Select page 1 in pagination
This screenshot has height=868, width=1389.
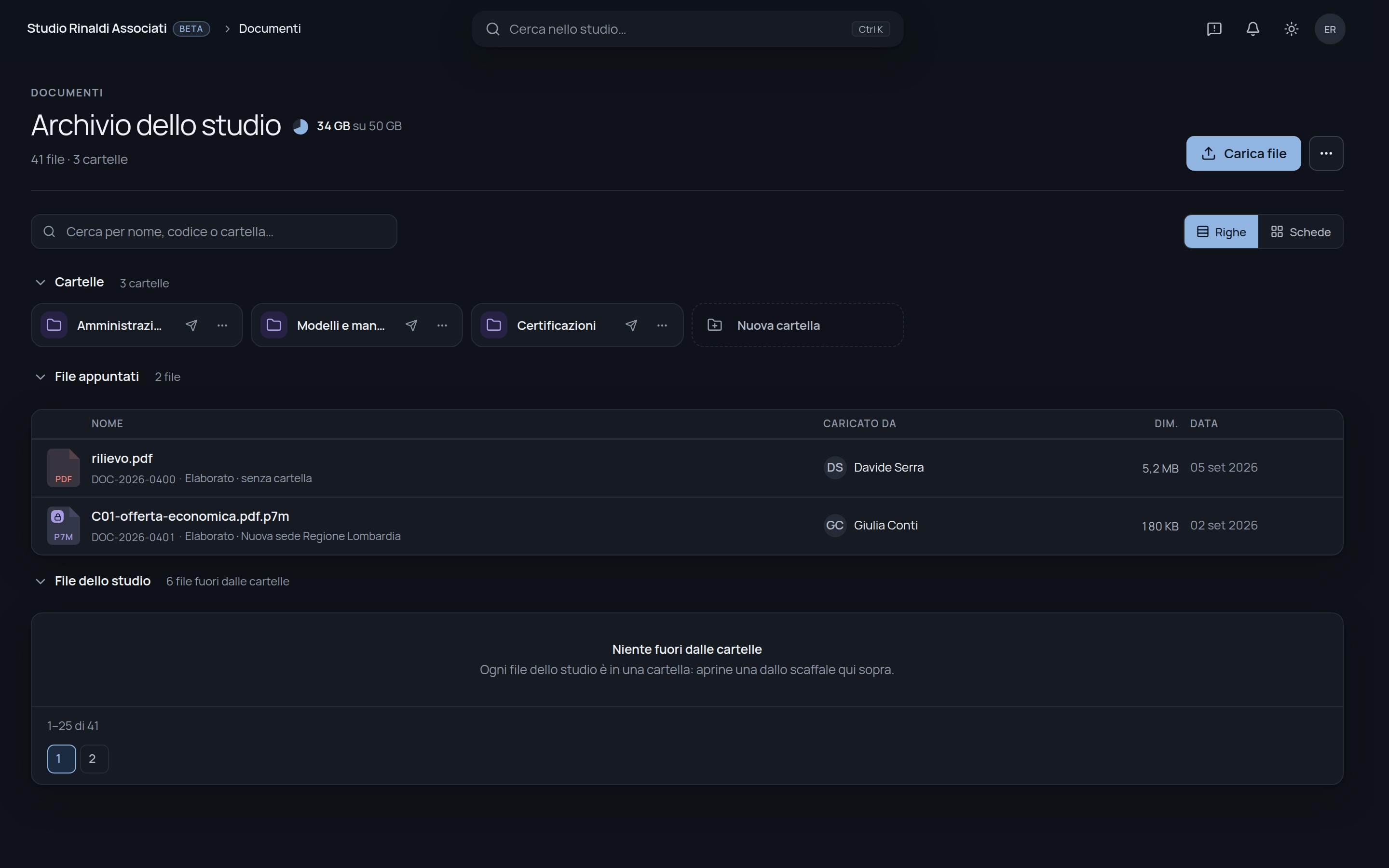coord(61,759)
